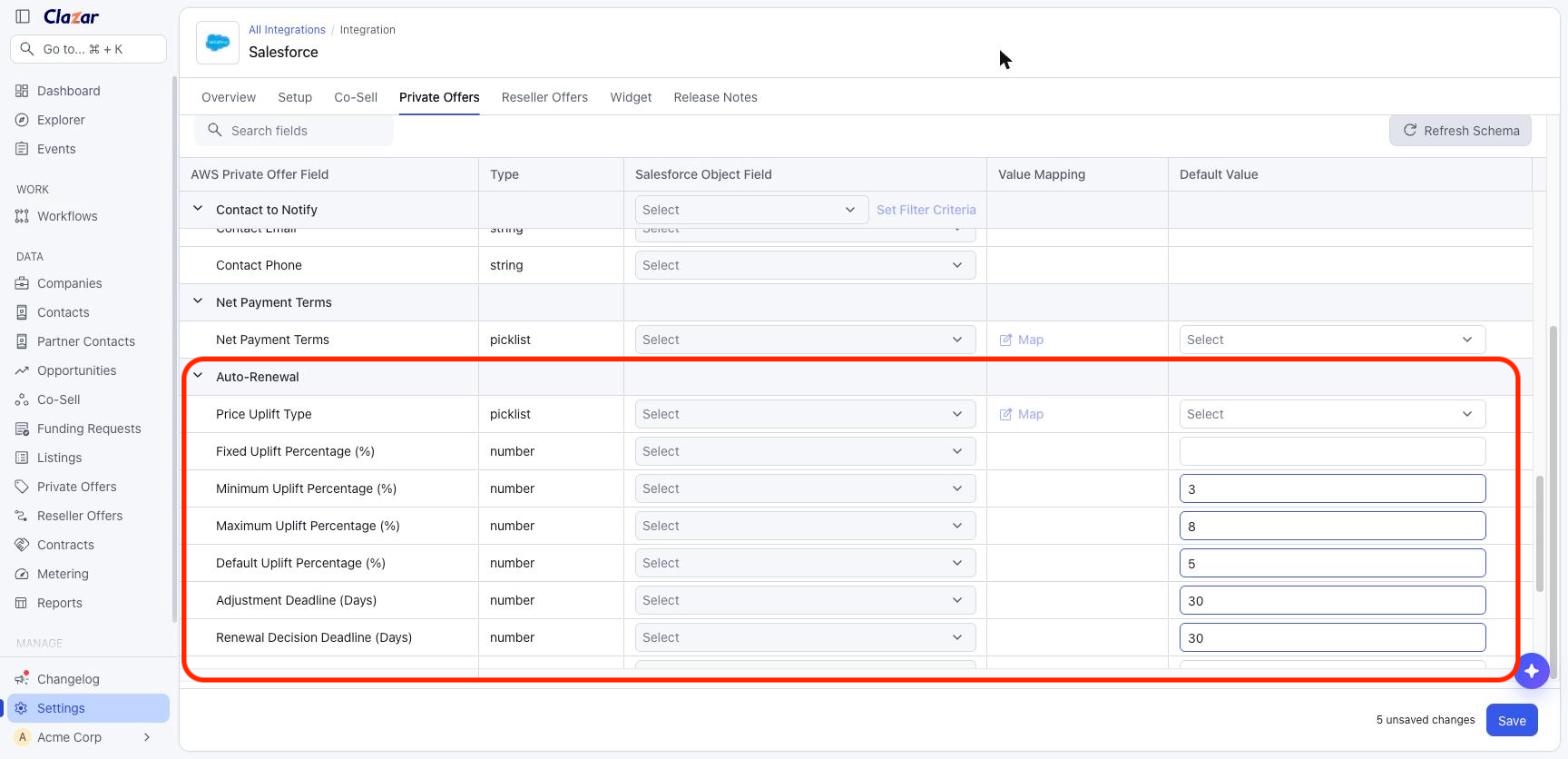The image size is (1568, 759).
Task: Open the Dashboard icon in sidebar
Action: pos(22,91)
